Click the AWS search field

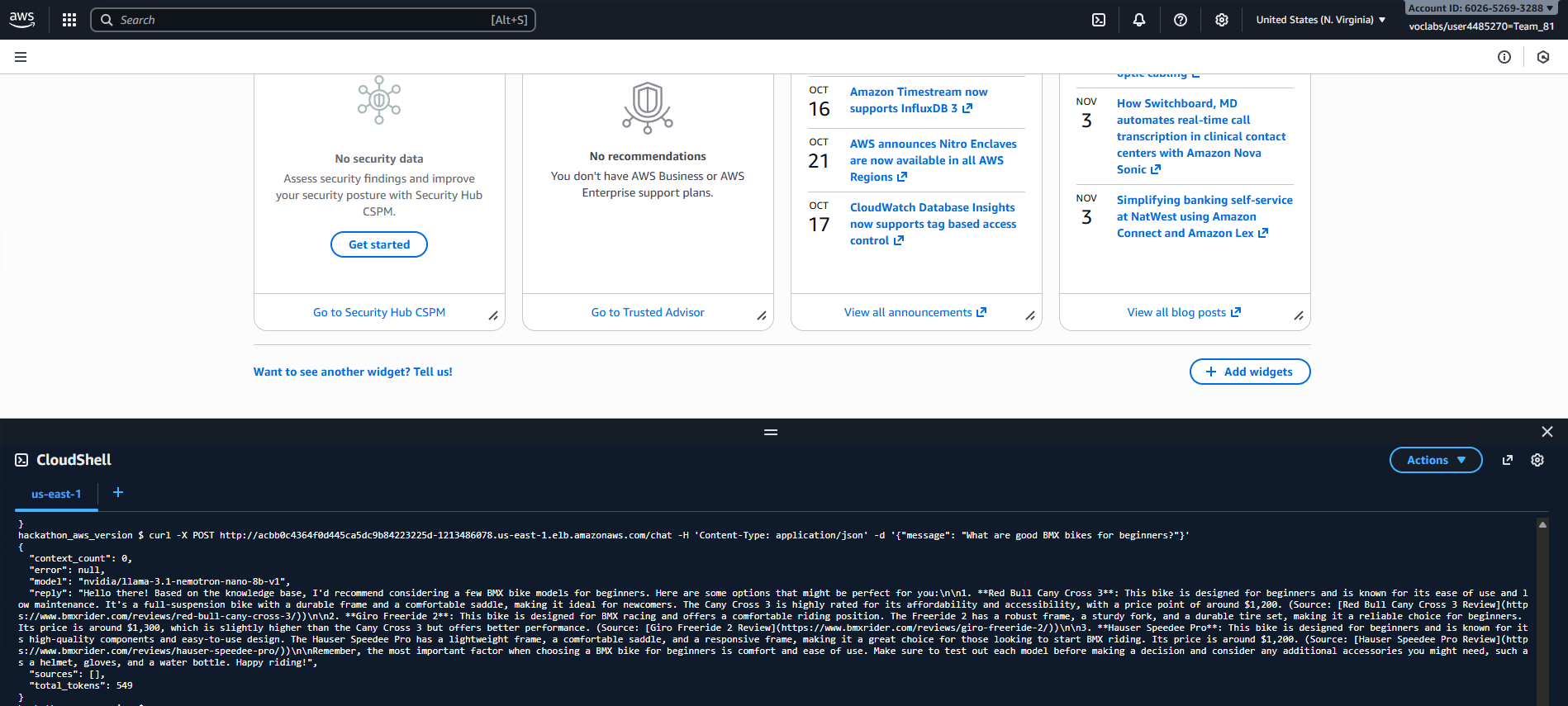(x=313, y=20)
